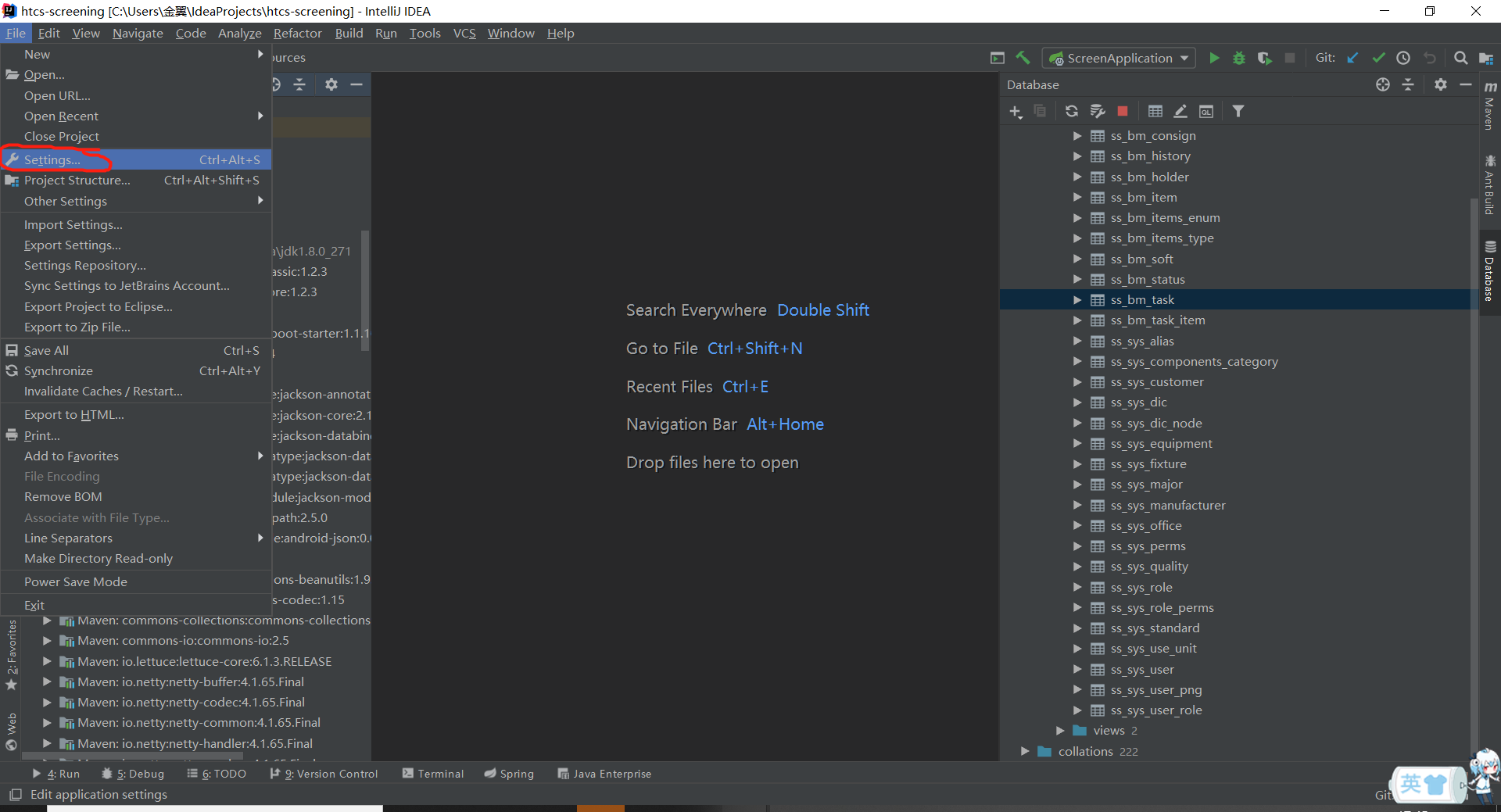This screenshot has width=1501, height=812.
Task: Open Search Everywhere magnifier icon
Action: pyautogui.click(x=1460, y=58)
